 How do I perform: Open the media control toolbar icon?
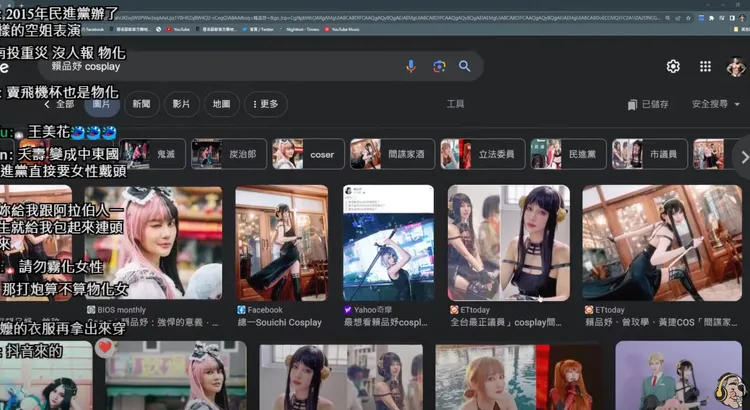tap(722, 18)
